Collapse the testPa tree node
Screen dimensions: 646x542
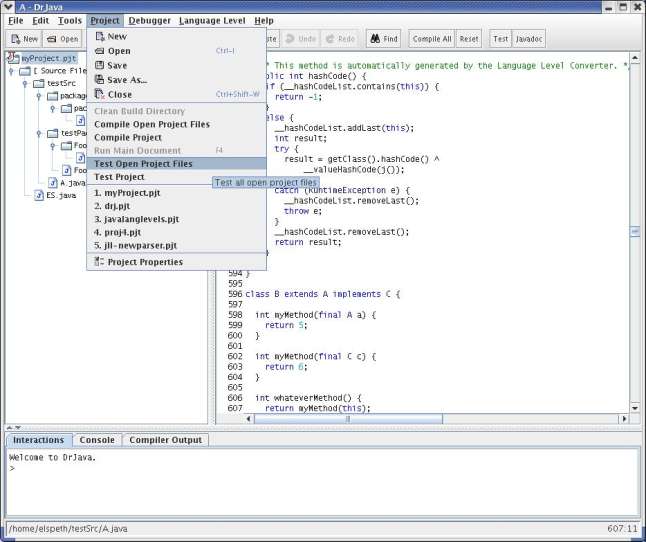coord(39,133)
